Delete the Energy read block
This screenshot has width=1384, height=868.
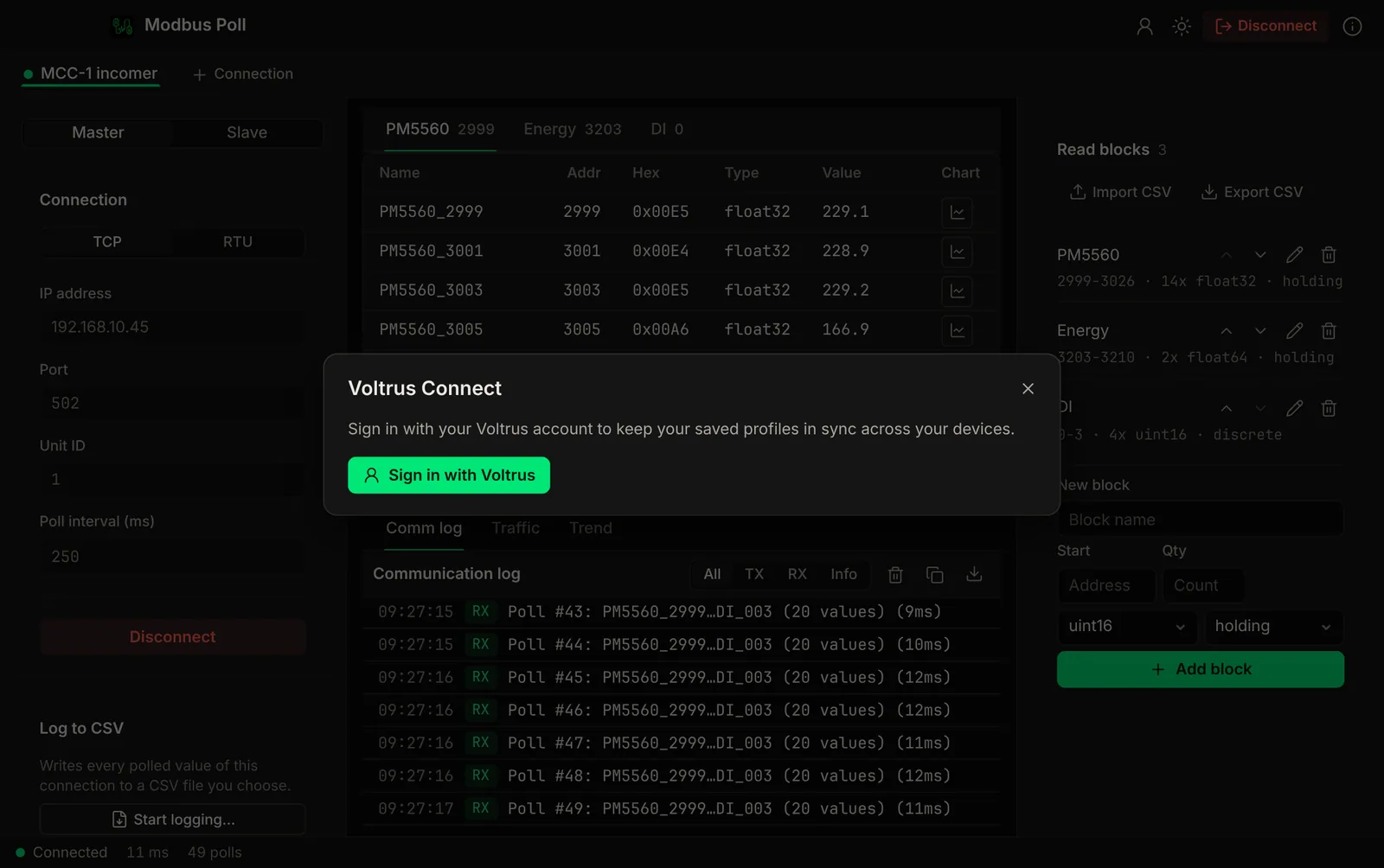pyautogui.click(x=1329, y=331)
